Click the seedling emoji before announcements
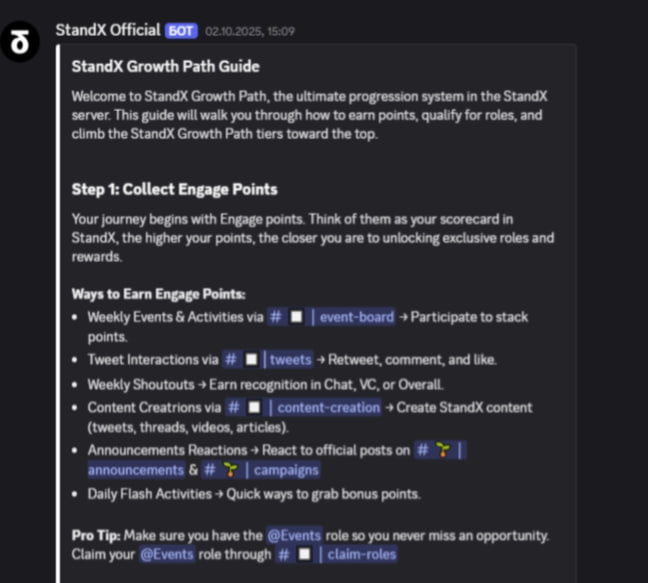The image size is (648, 583). 443,450
